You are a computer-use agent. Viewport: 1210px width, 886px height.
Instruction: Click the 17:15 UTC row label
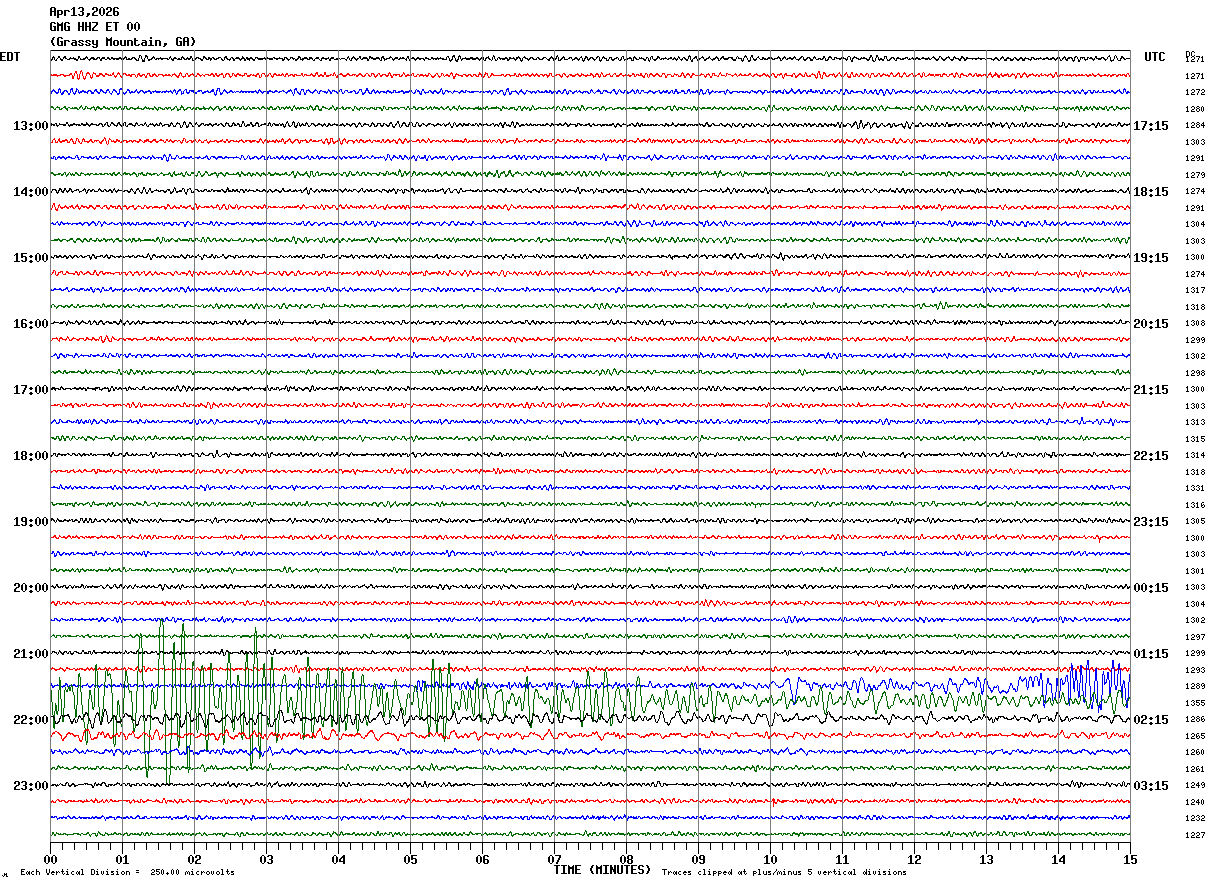point(1150,126)
